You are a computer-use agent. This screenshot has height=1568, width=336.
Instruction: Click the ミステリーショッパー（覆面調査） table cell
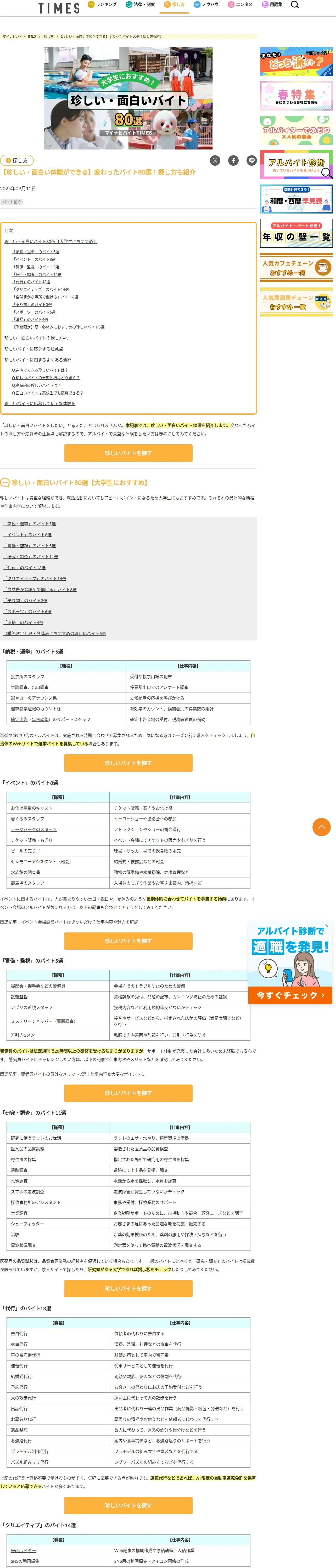58,1021
